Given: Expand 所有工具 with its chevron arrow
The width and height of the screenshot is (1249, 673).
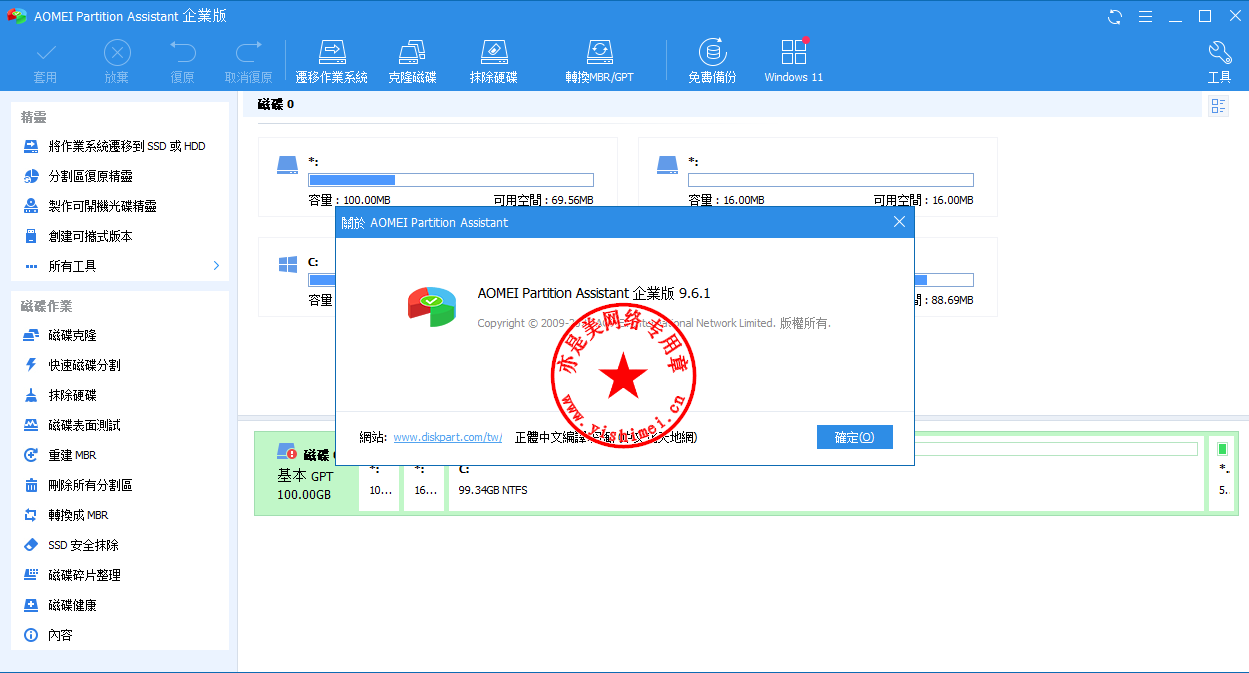Looking at the screenshot, I should click(x=216, y=266).
